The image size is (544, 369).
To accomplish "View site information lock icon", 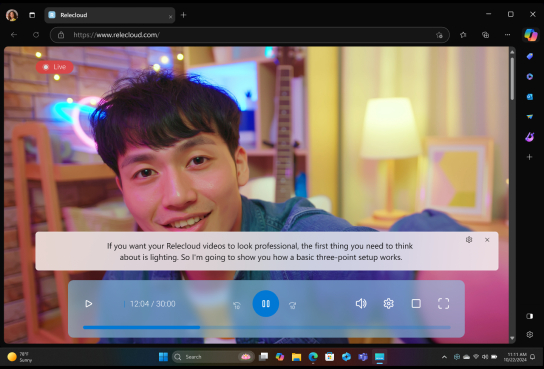I will (x=61, y=35).
